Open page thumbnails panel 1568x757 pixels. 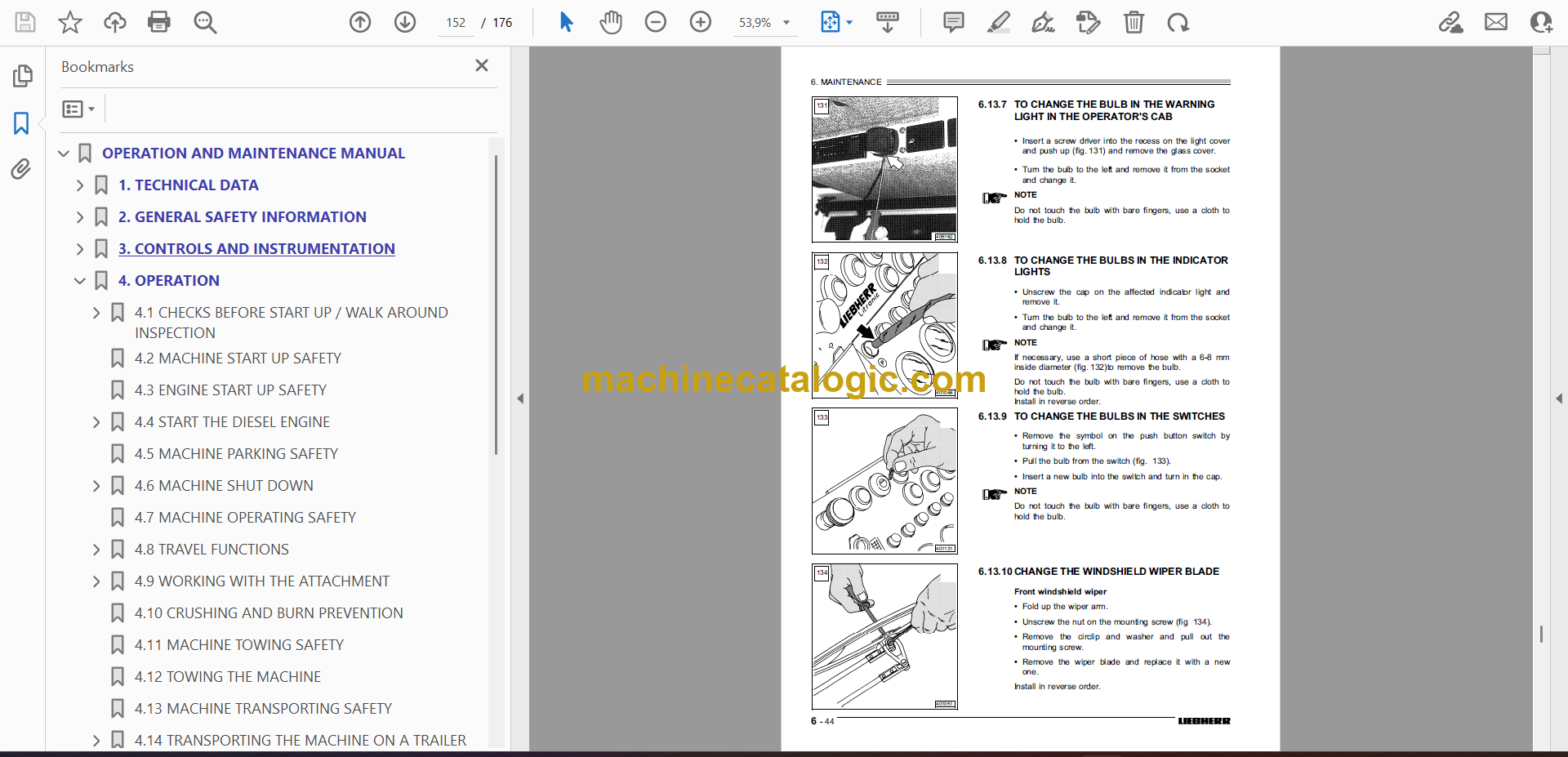point(22,76)
